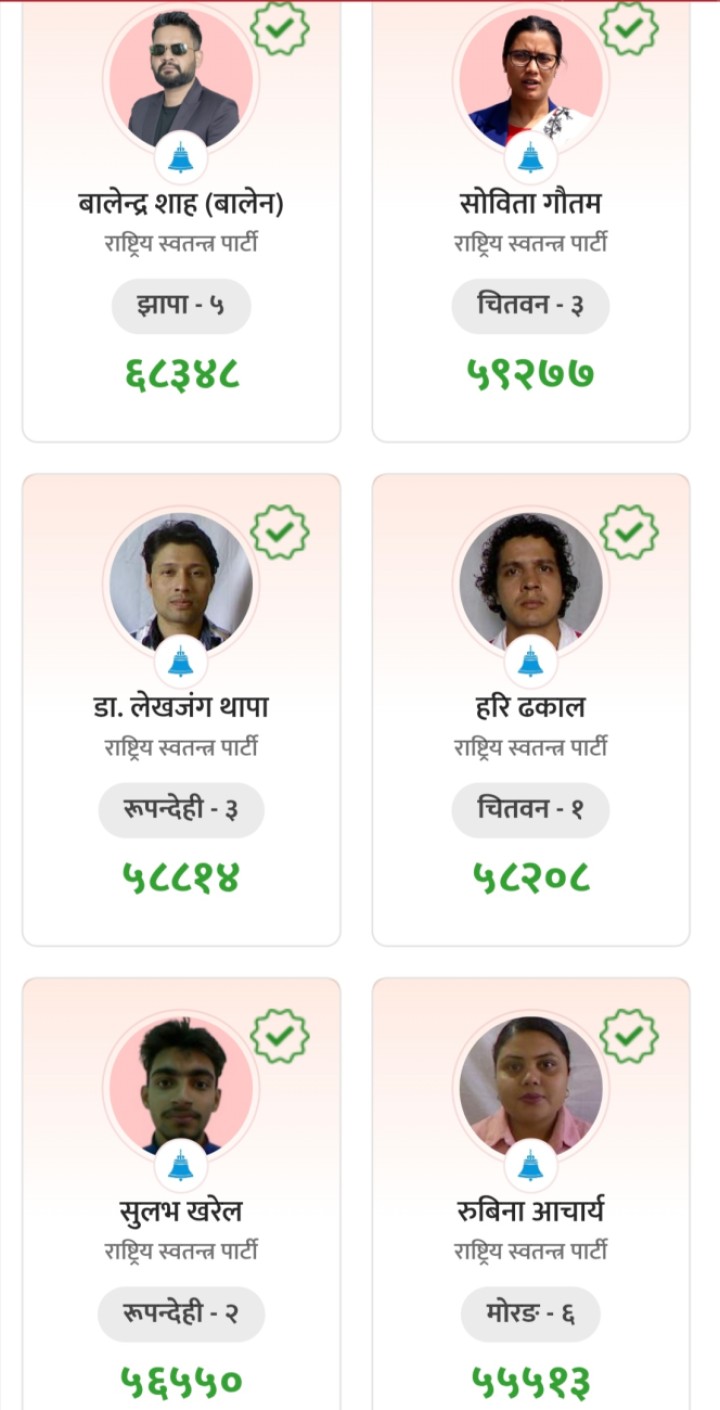Select the झापा - ५ constituency pill

(181, 307)
